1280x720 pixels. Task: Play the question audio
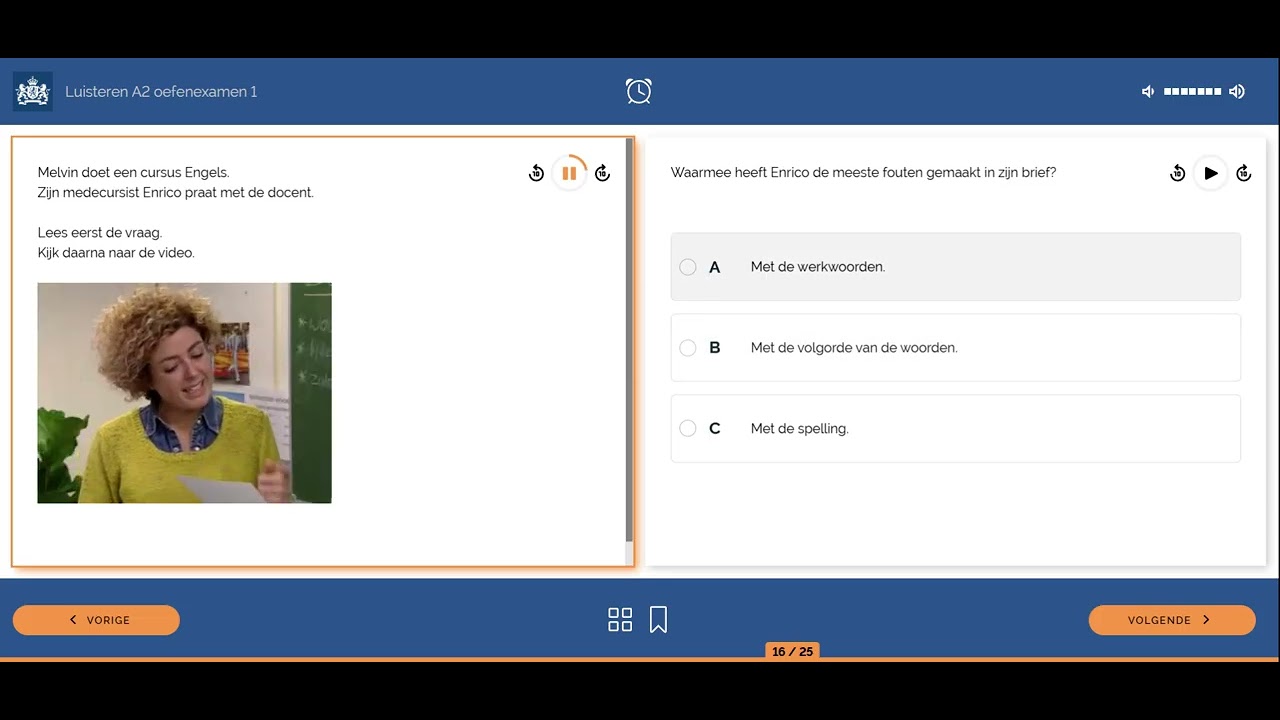[1210, 173]
